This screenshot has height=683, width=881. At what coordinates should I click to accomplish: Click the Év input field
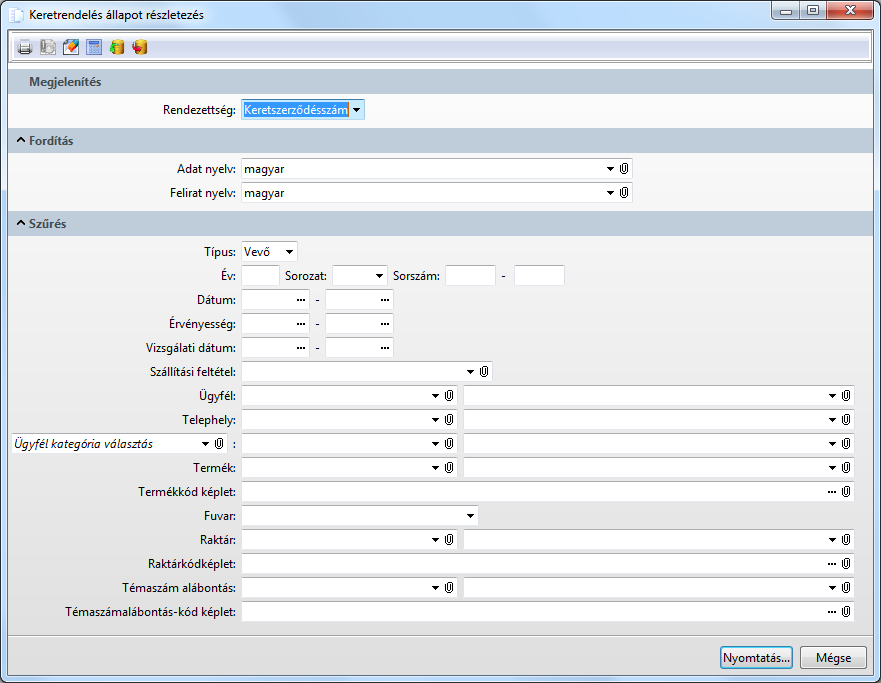tap(260, 275)
